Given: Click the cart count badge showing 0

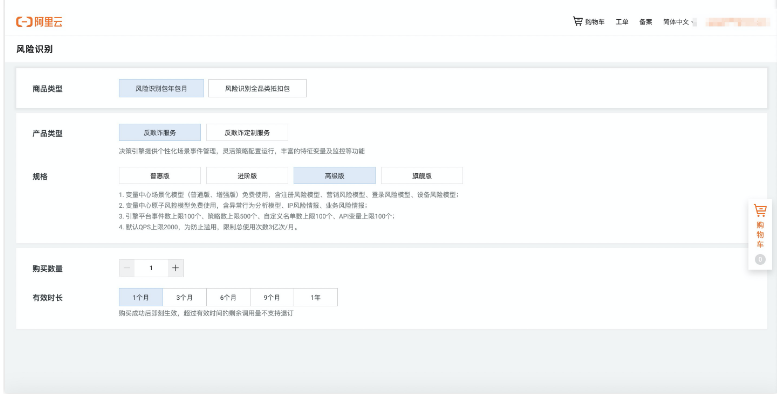Looking at the screenshot, I should 760,259.
